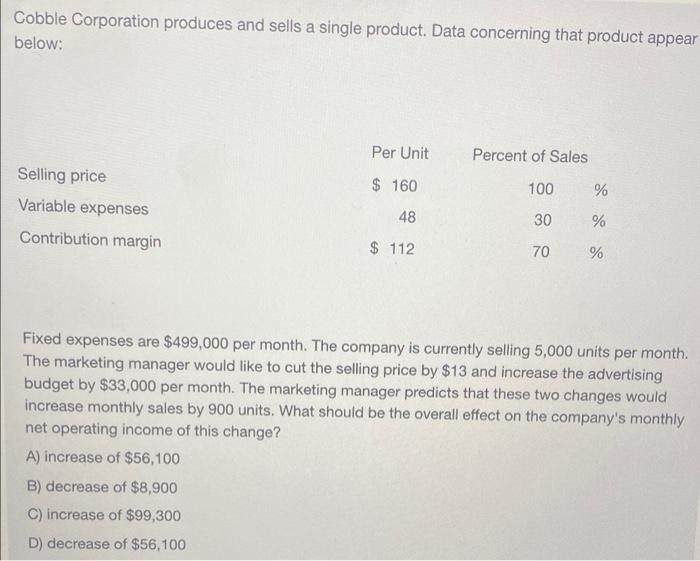This screenshot has width=700, height=561.
Task: Click the 30 percent value
Action: pos(542,220)
